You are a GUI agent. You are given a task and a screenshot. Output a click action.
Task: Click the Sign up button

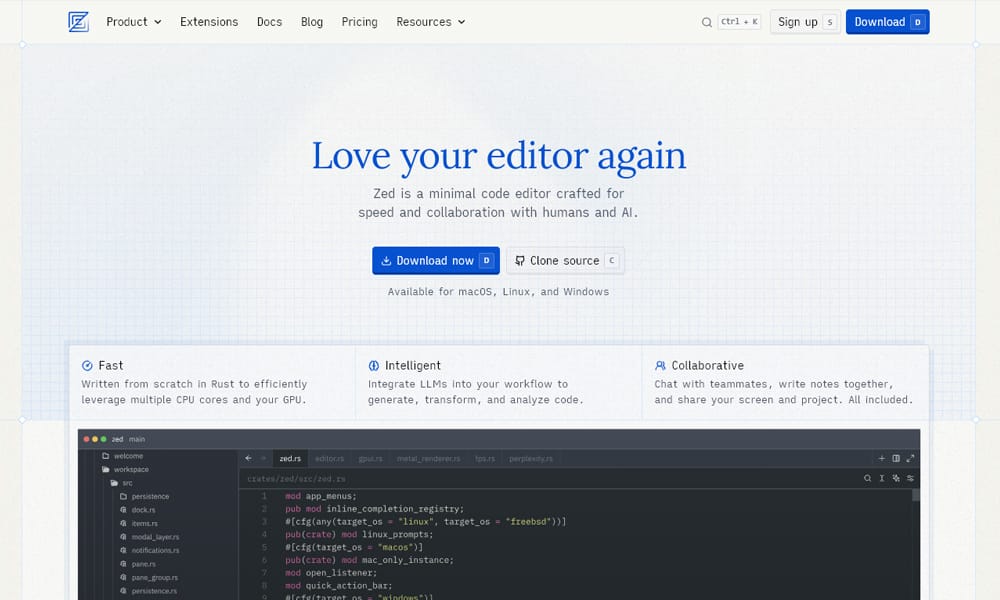click(x=804, y=21)
